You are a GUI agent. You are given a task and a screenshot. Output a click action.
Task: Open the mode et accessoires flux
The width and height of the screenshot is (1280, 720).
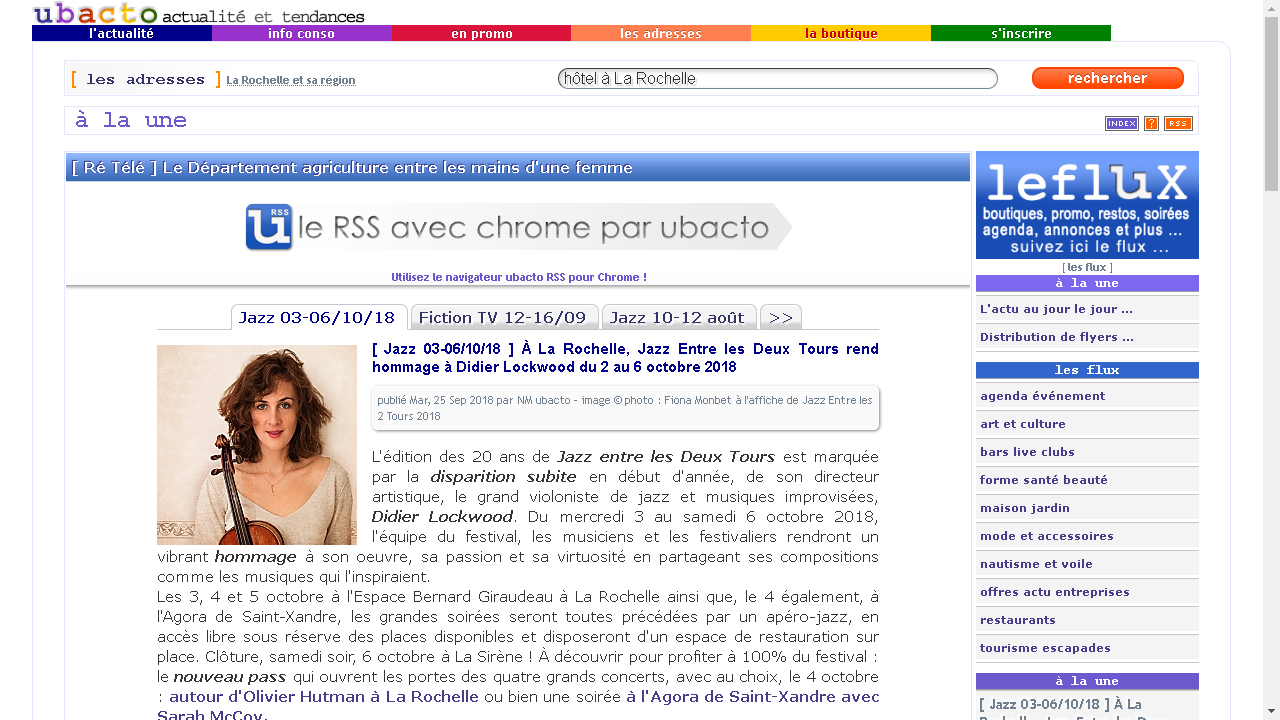pos(1087,536)
